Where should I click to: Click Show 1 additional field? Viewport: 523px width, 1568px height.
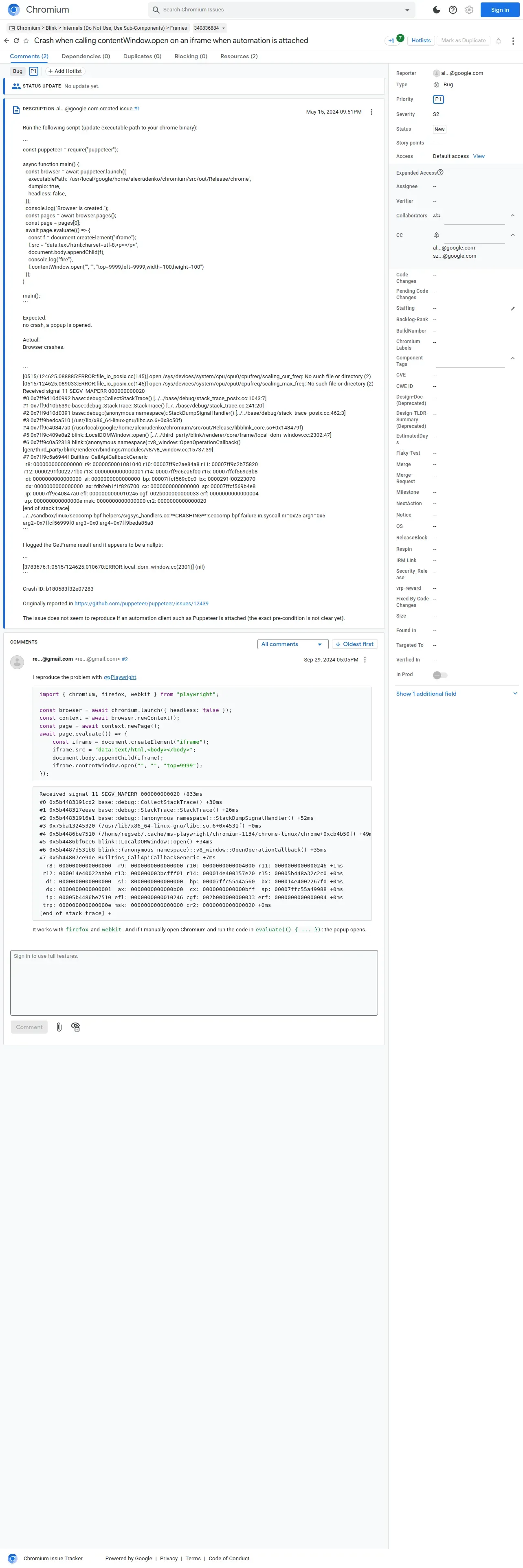click(x=426, y=694)
